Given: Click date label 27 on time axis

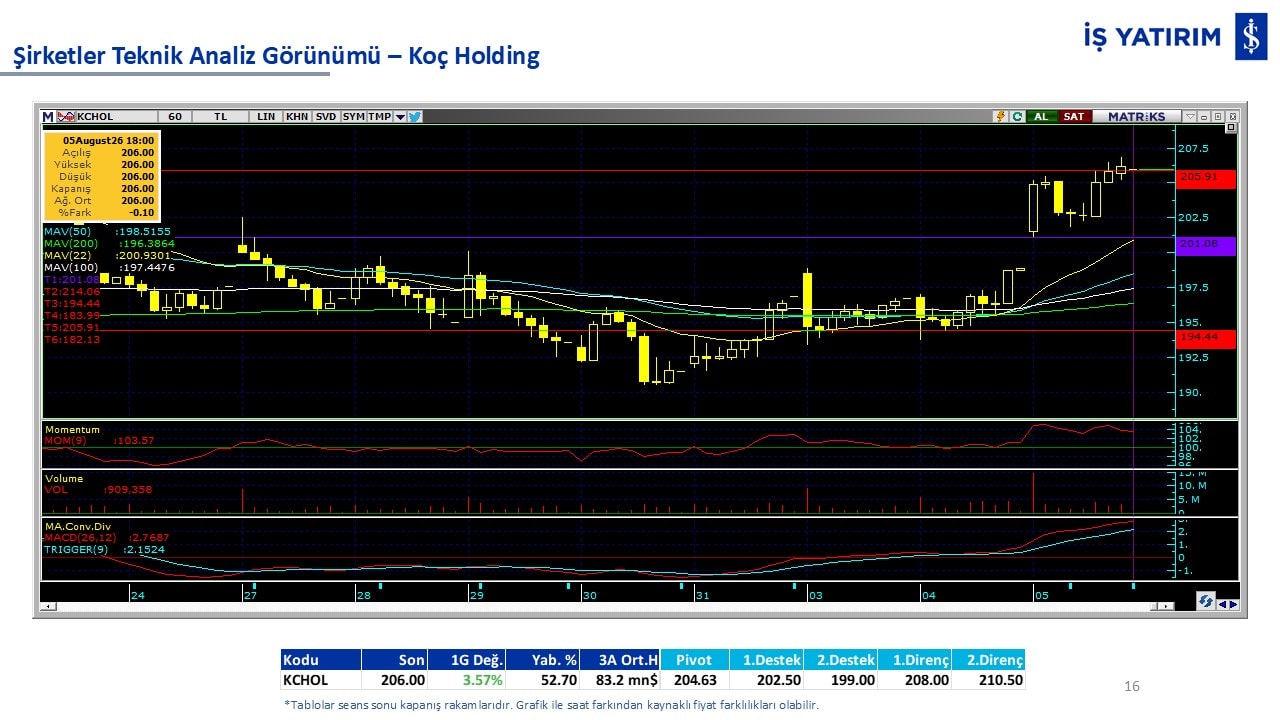Looking at the screenshot, I should (x=250, y=595).
